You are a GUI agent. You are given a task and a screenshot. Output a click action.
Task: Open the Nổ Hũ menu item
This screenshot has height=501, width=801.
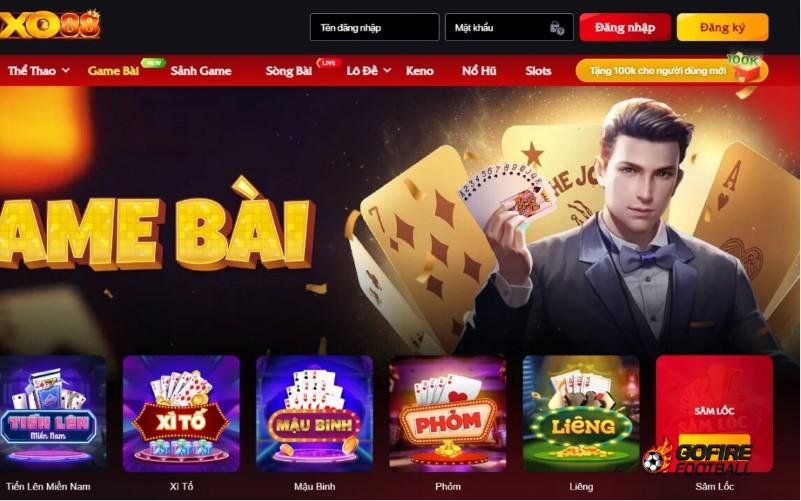(479, 70)
